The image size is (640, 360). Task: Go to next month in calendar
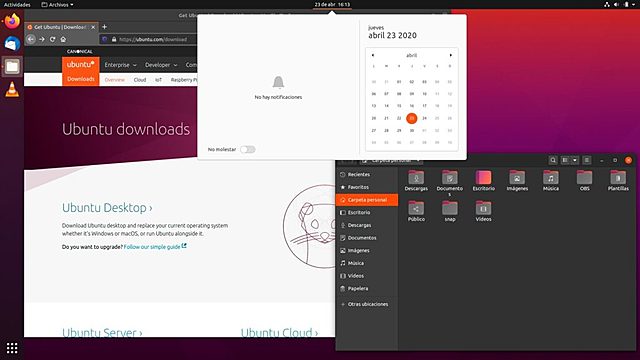click(451, 55)
